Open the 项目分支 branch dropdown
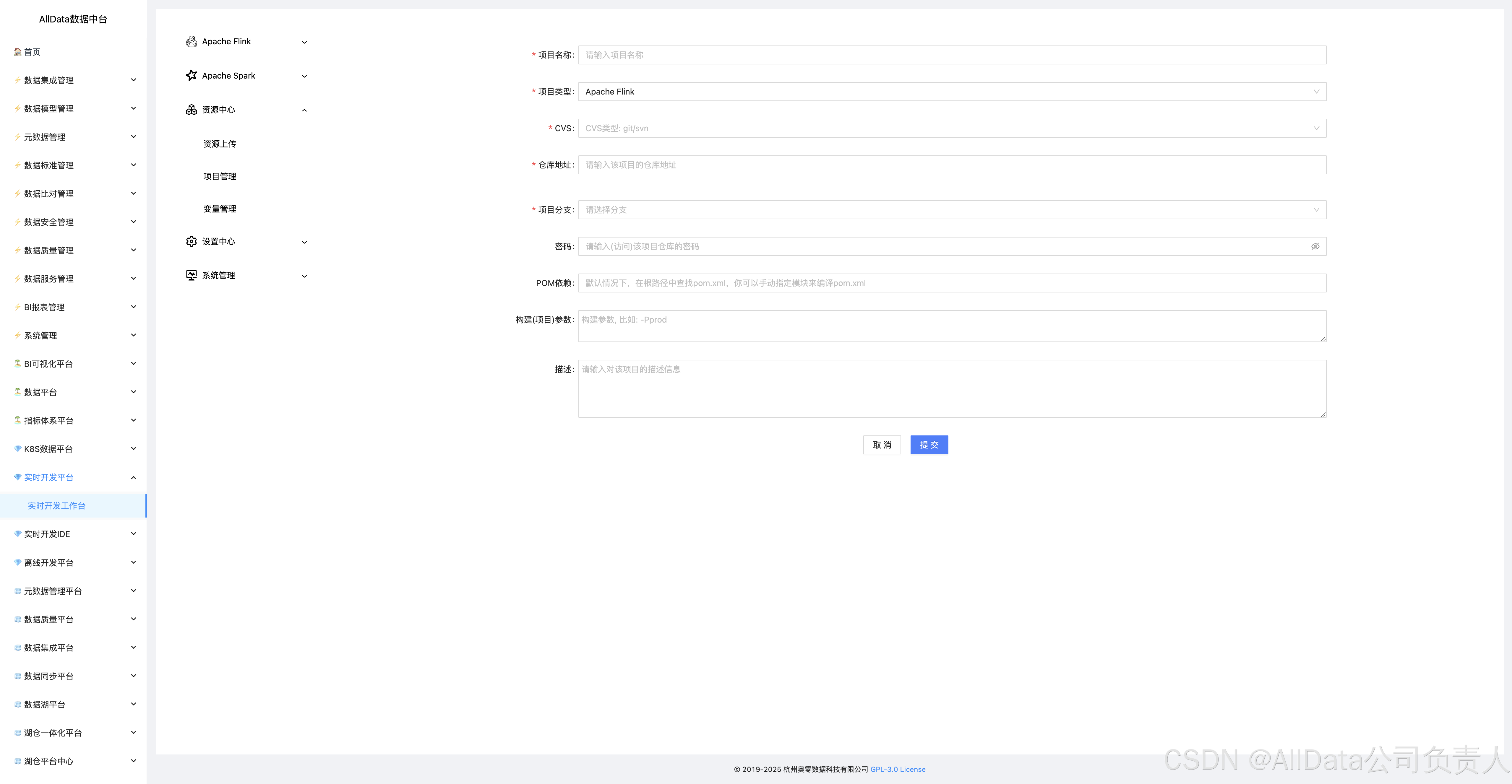 952,209
